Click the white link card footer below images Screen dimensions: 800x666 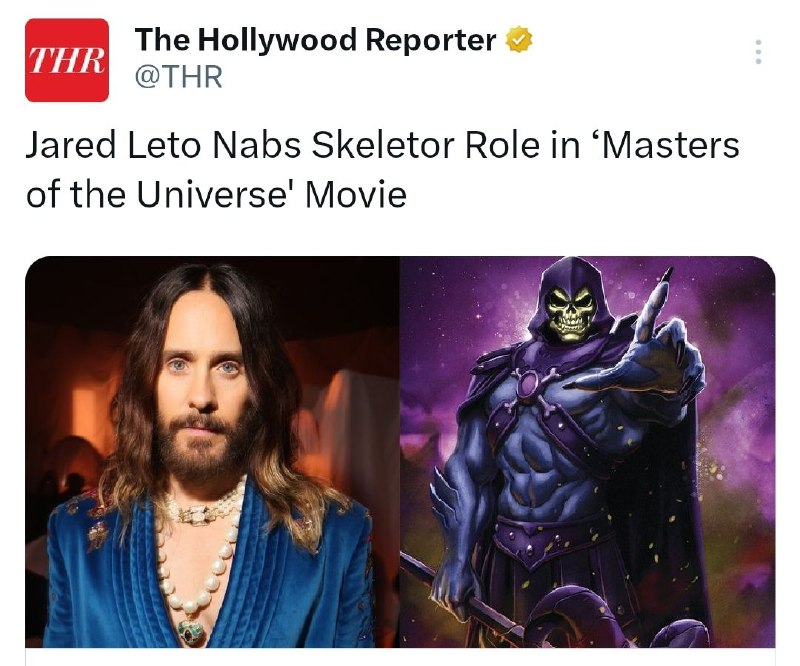pyautogui.click(x=400, y=657)
